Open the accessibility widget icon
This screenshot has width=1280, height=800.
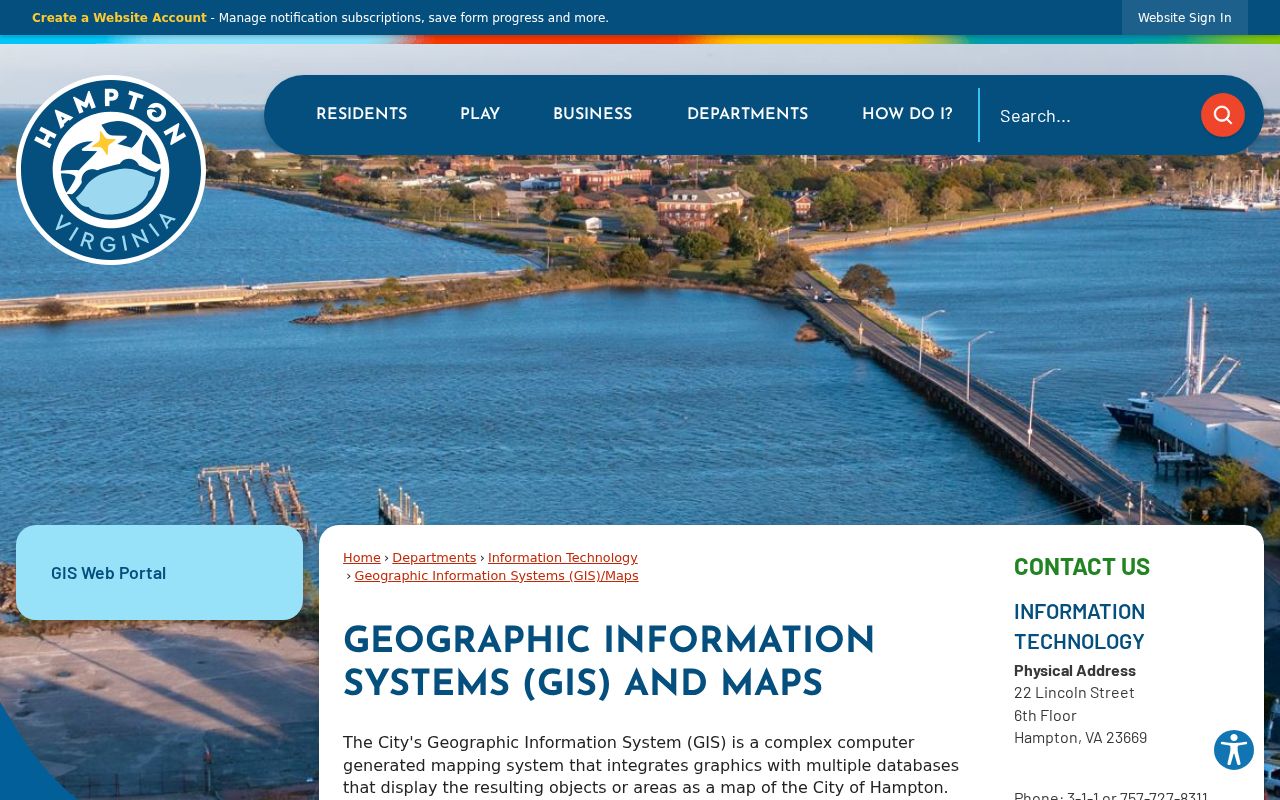point(1234,750)
